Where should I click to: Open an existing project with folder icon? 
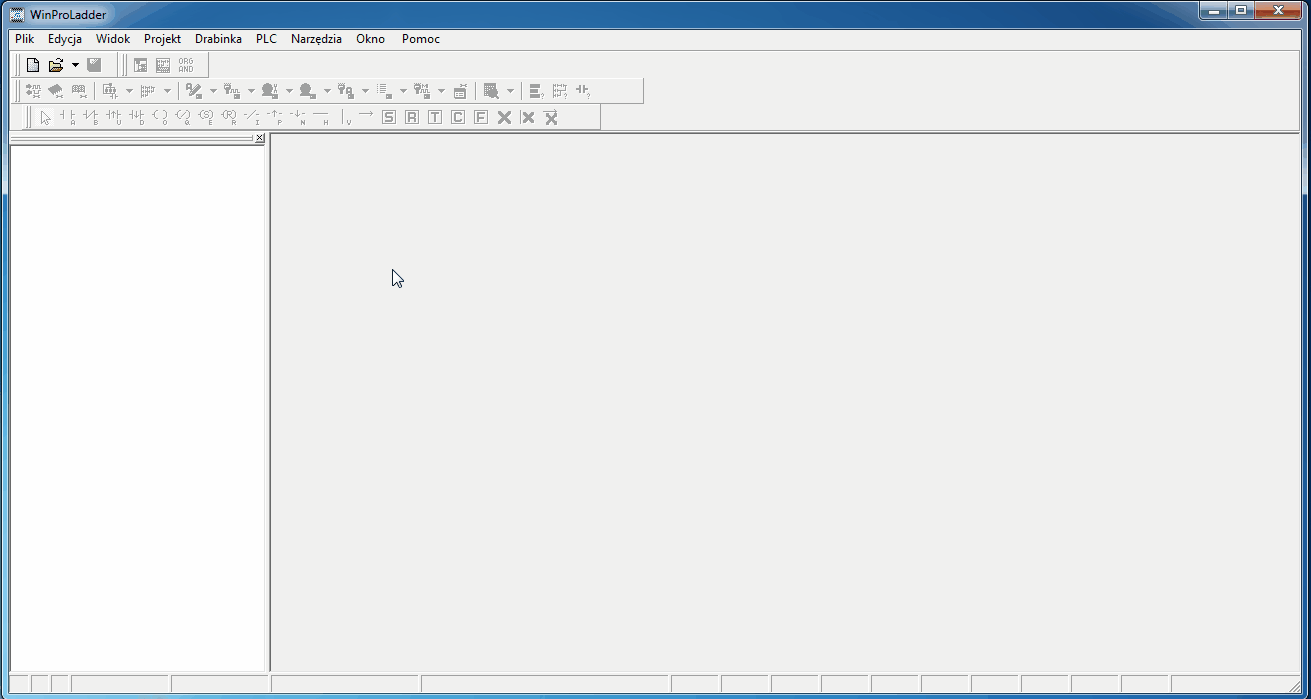(56, 65)
